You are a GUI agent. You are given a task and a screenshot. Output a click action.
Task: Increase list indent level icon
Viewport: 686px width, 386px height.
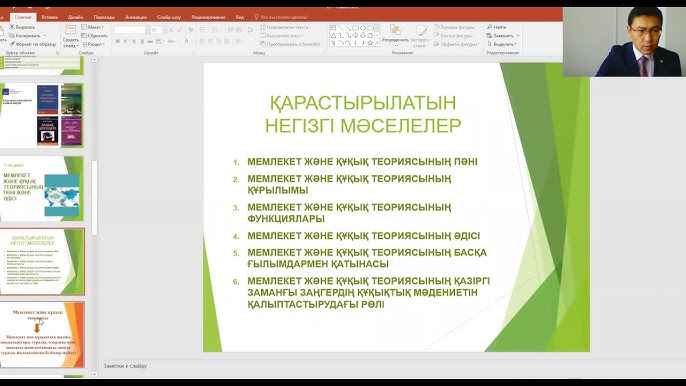click(239, 30)
